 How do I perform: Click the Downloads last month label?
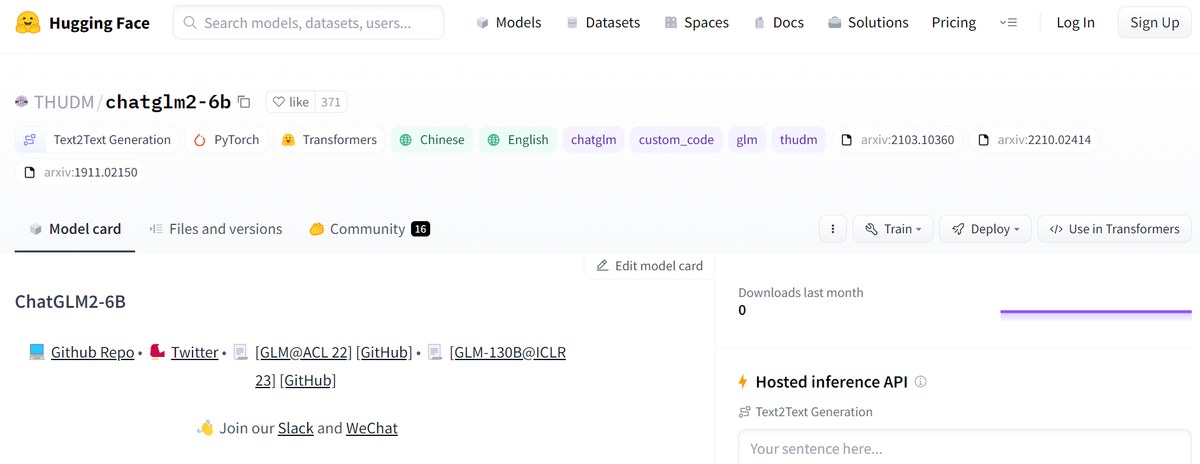click(x=801, y=292)
